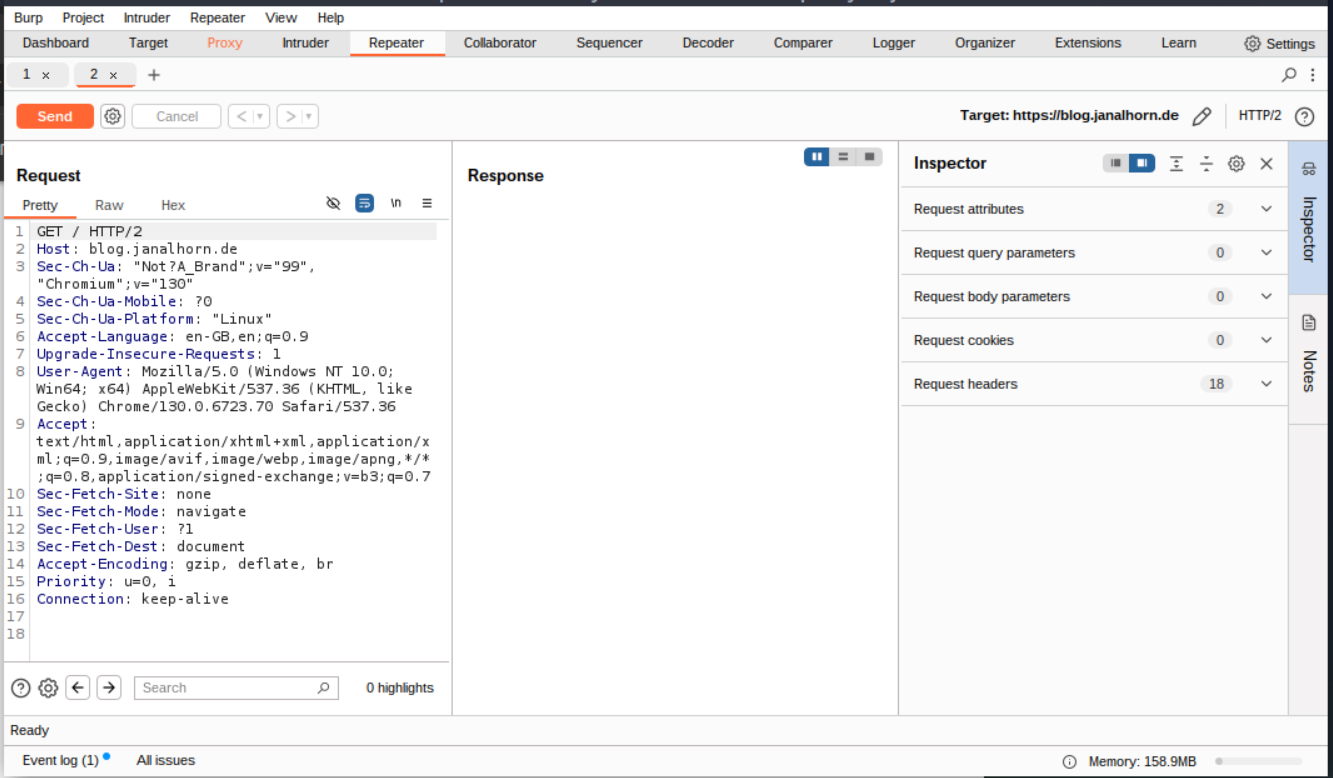Go to the next search match arrow
This screenshot has height=778, width=1333.
pyautogui.click(x=109, y=688)
